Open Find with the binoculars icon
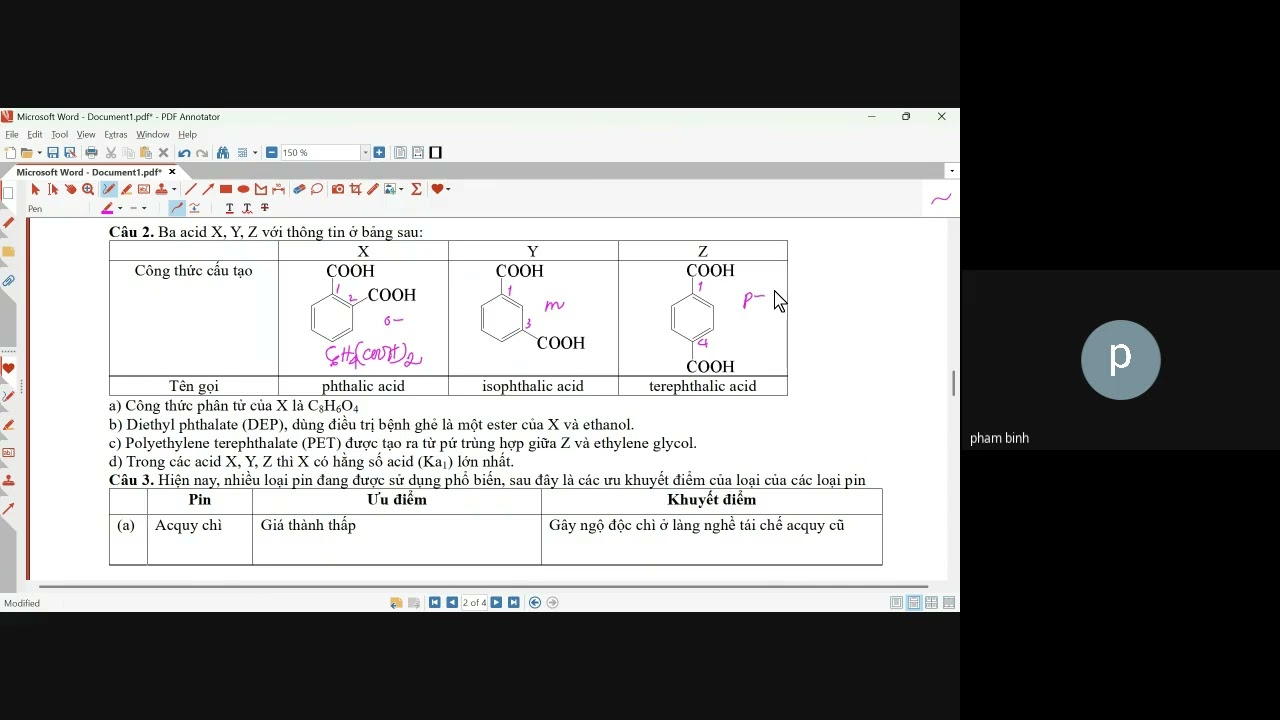Screen dimensions: 1280x720 (223, 153)
